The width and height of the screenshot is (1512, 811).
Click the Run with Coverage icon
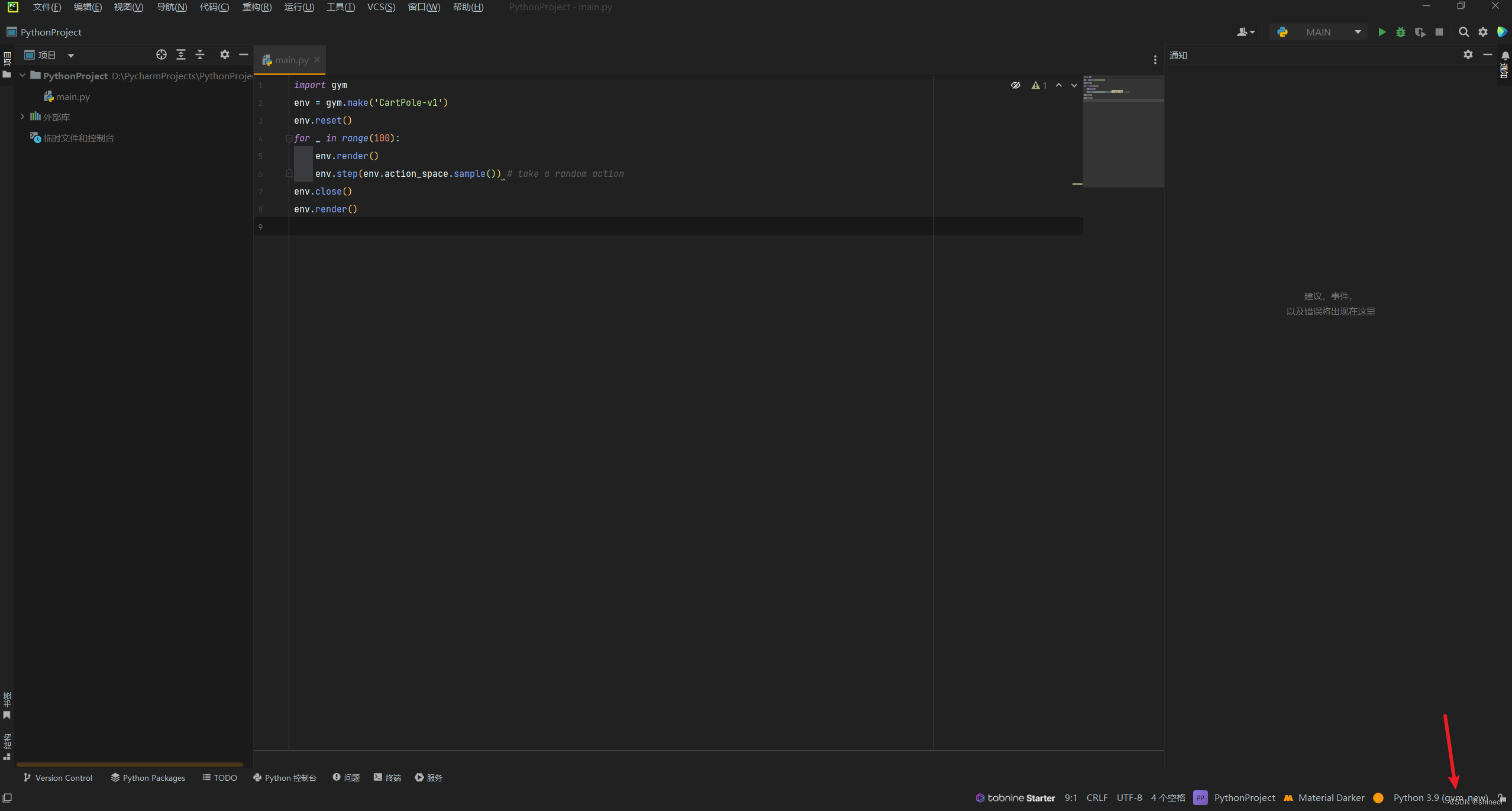click(1420, 32)
